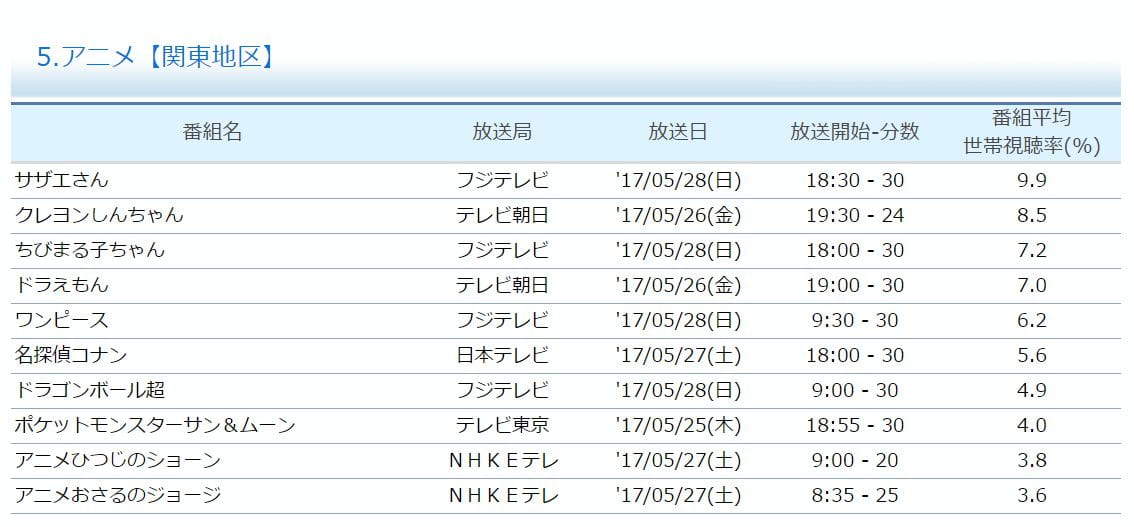
Task: Click the 番組平均世帯視聴率(%) column header
Action: pyautogui.click(x=1032, y=132)
